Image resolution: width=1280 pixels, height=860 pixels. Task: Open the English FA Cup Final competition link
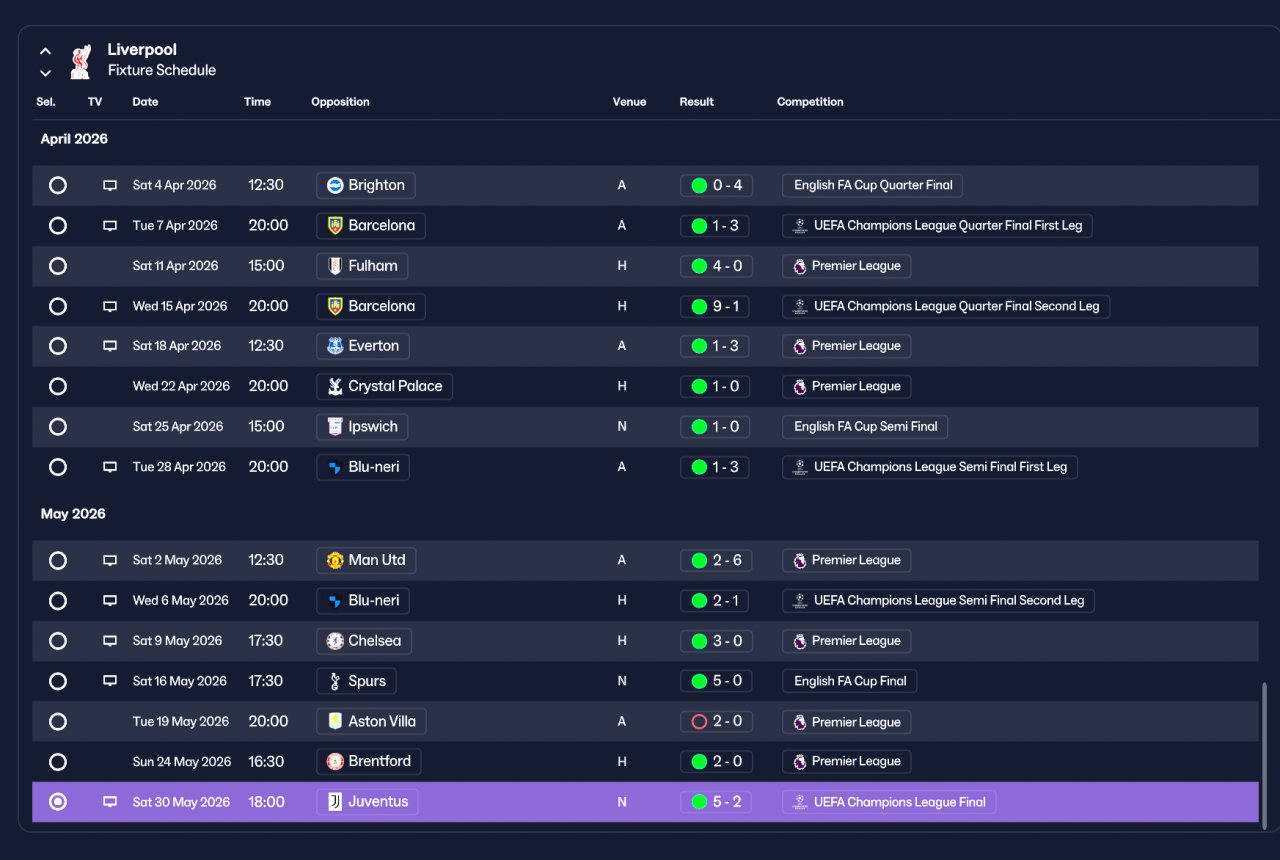click(850, 682)
